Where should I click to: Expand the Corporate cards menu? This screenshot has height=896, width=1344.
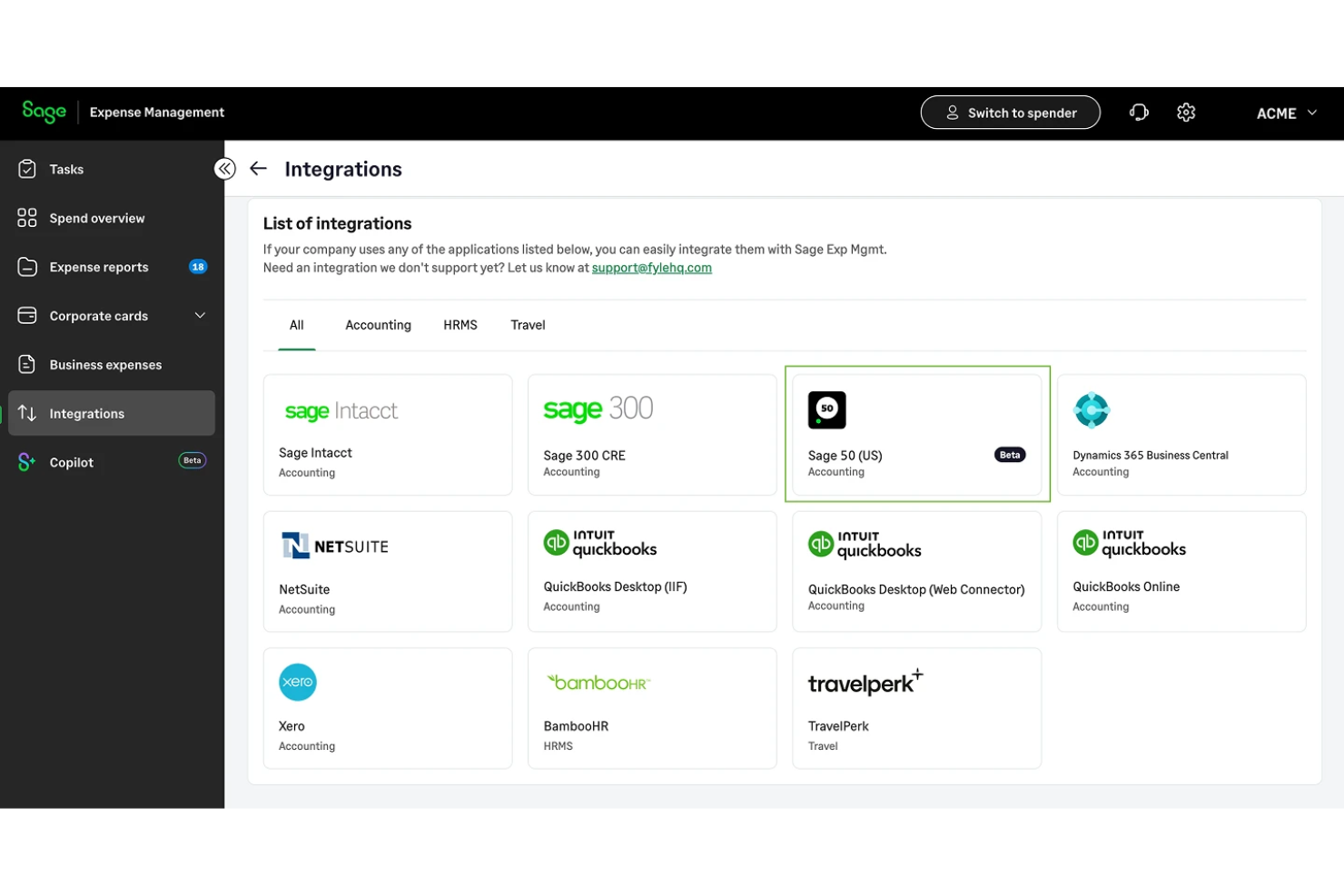pyautogui.click(x=201, y=315)
